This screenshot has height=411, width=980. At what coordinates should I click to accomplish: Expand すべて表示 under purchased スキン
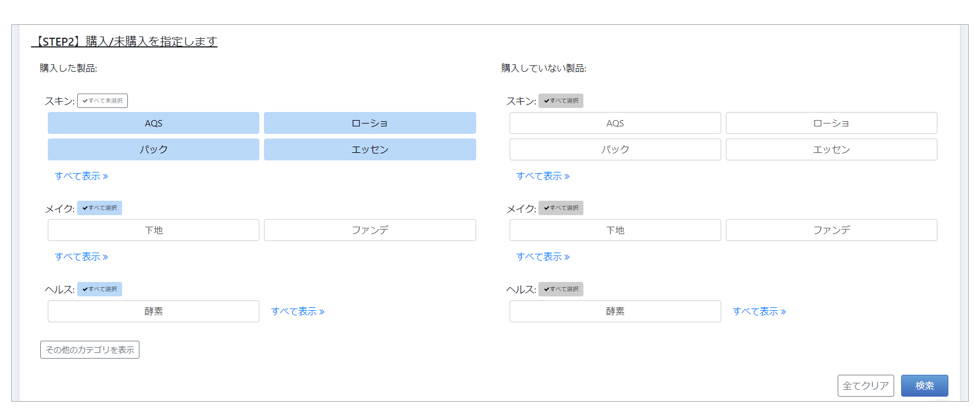coord(81,176)
